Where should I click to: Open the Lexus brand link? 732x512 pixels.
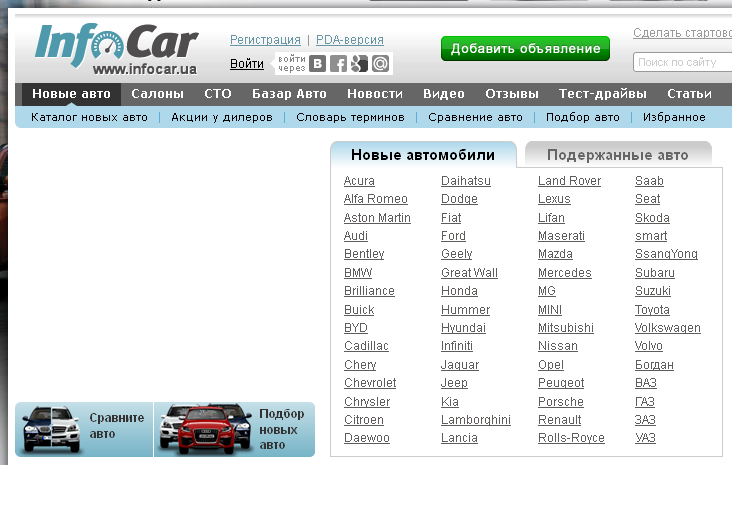pos(554,199)
